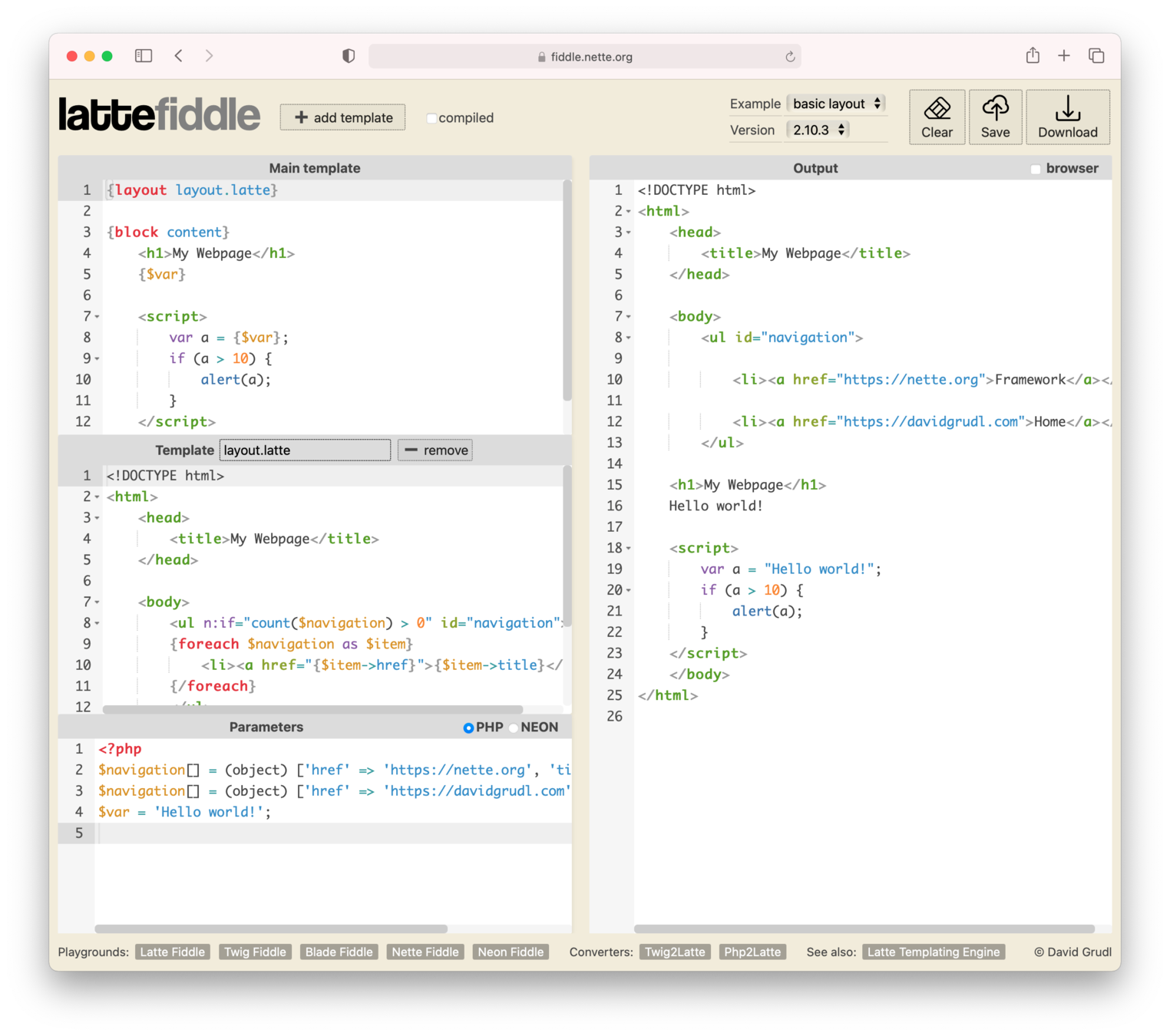The height and width of the screenshot is (1036, 1170).
Task: Click the fiddle.nette.org address bar
Action: [585, 56]
